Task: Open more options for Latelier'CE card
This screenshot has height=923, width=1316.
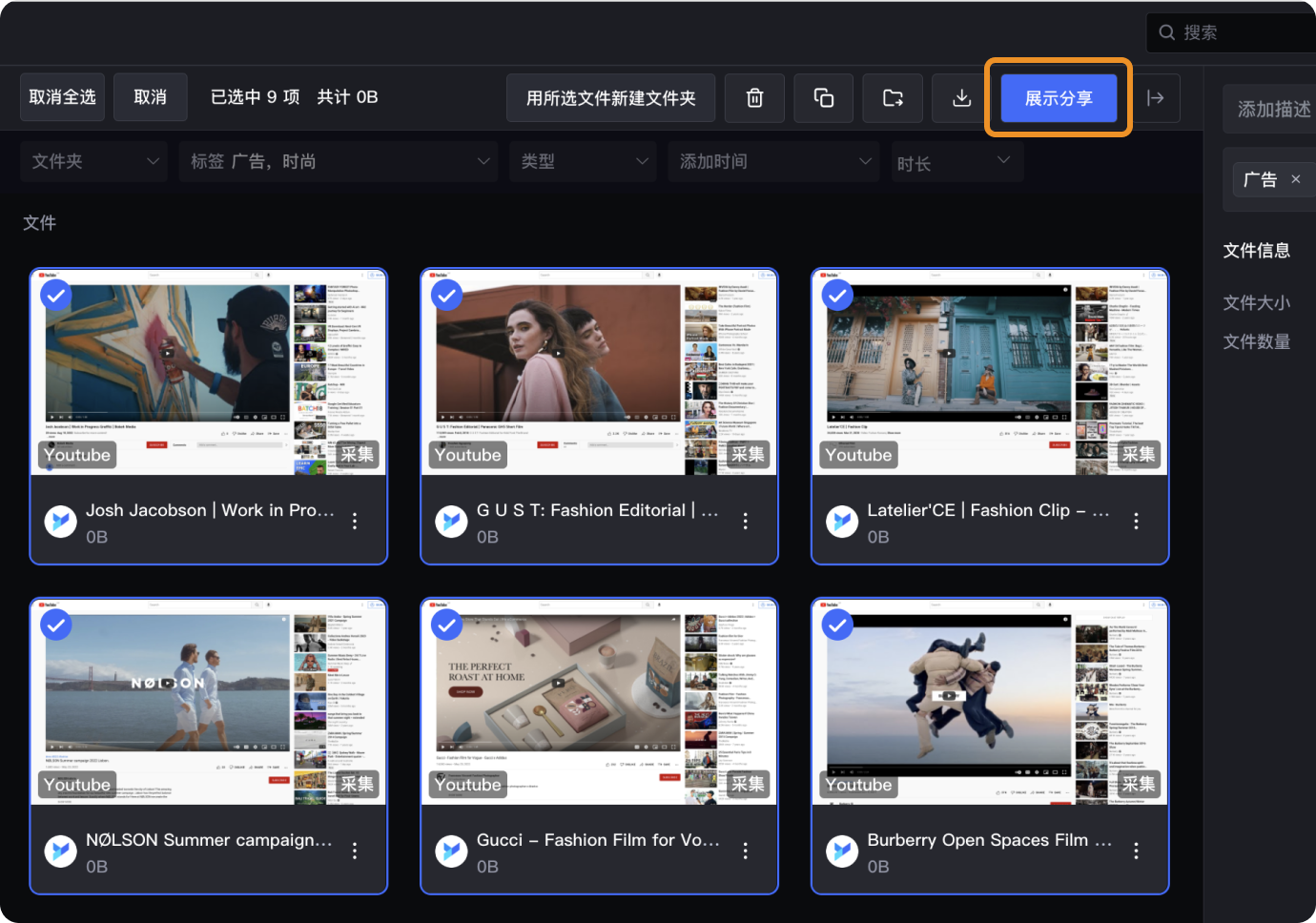Action: click(1136, 522)
